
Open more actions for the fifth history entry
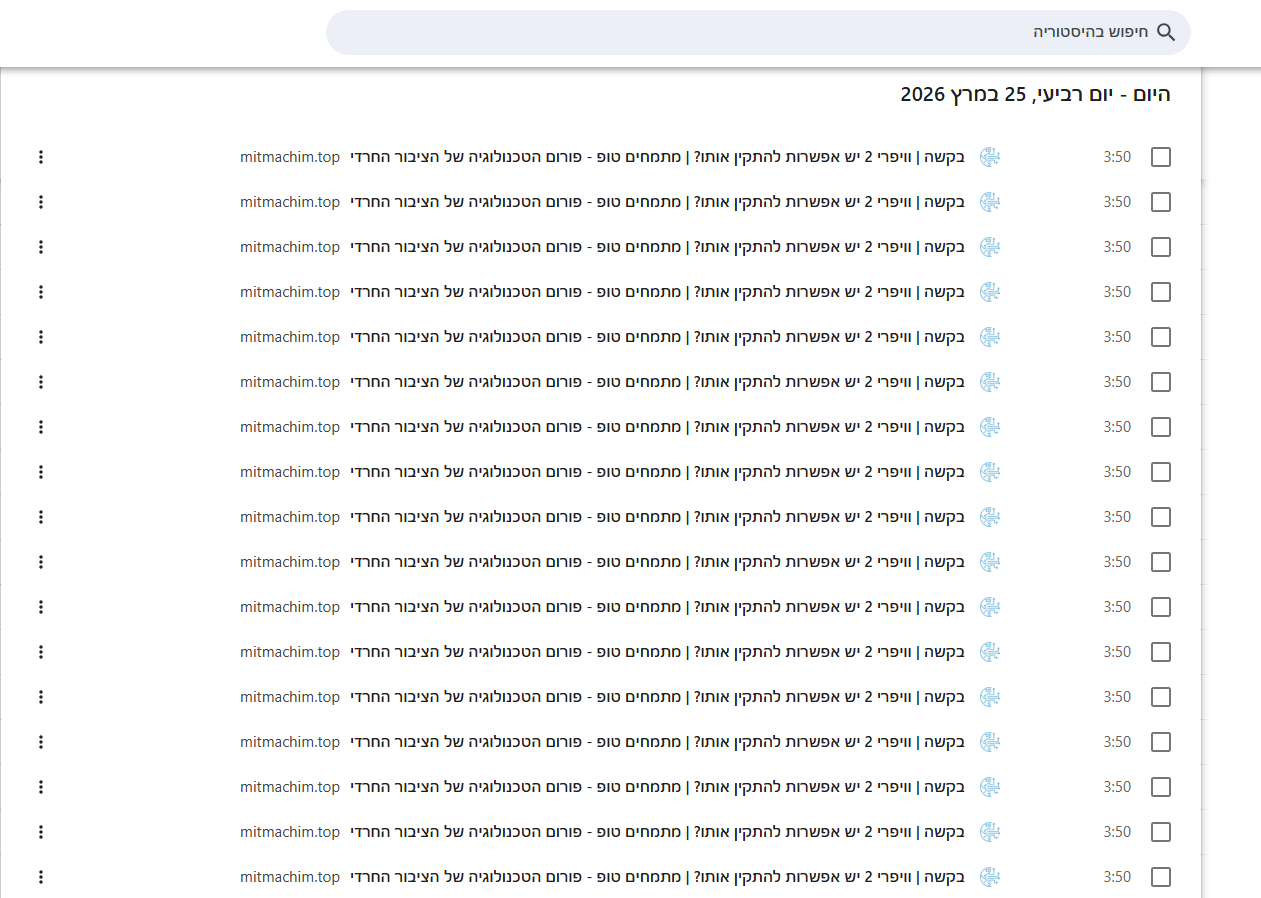41,337
